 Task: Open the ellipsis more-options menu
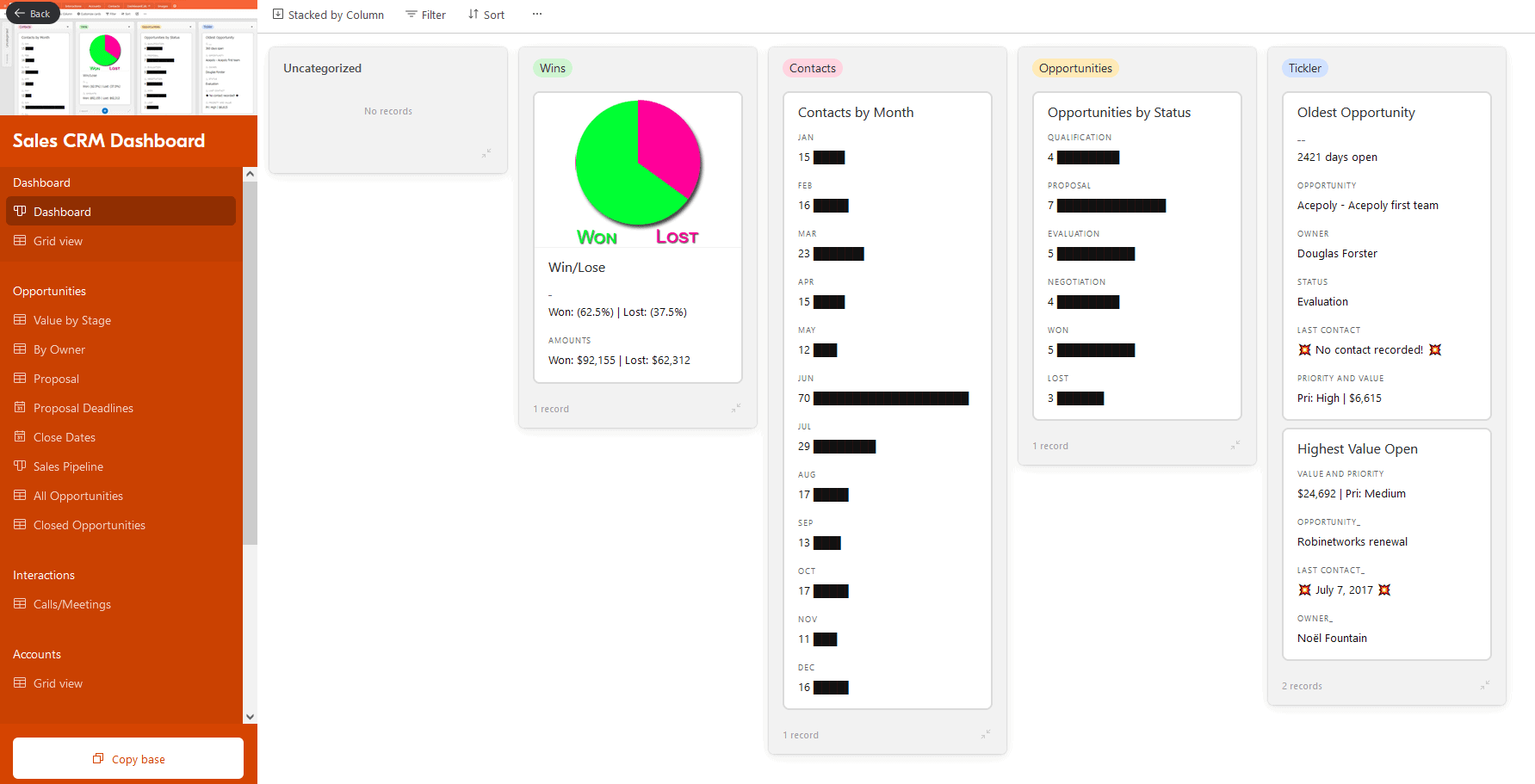[x=537, y=15]
